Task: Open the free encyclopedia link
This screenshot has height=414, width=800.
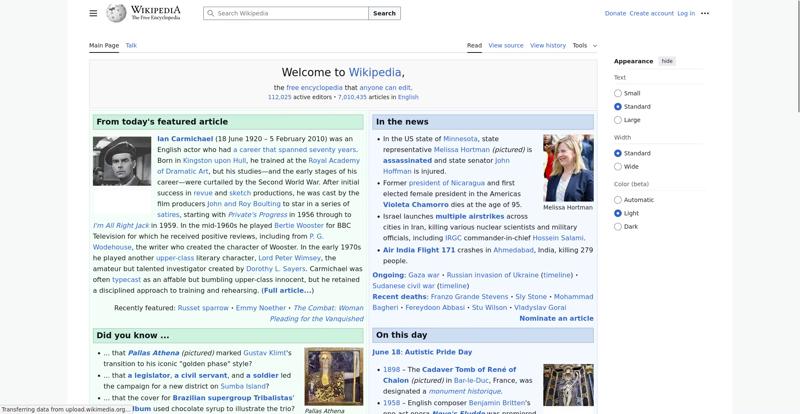Action: pyautogui.click(x=314, y=88)
